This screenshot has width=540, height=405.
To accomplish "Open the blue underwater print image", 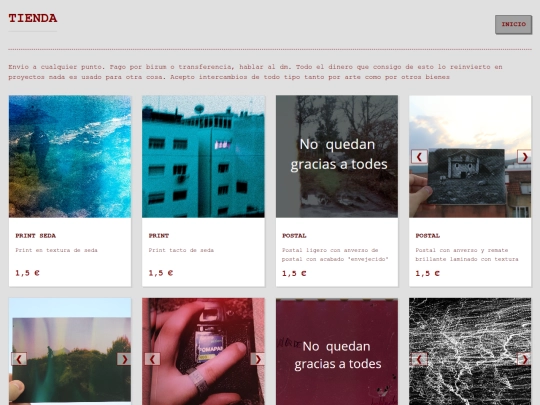I will (70, 156).
